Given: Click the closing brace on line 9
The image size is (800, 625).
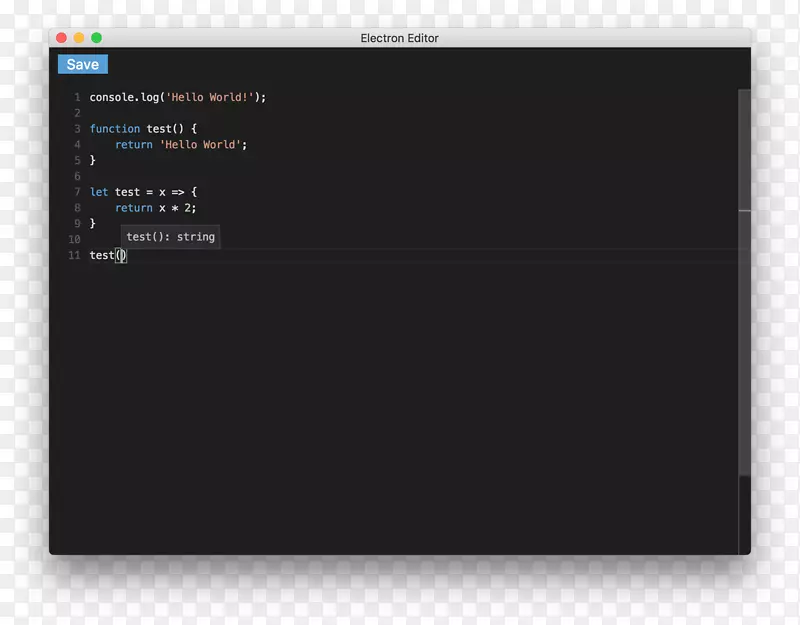Looking at the screenshot, I should click(x=93, y=224).
